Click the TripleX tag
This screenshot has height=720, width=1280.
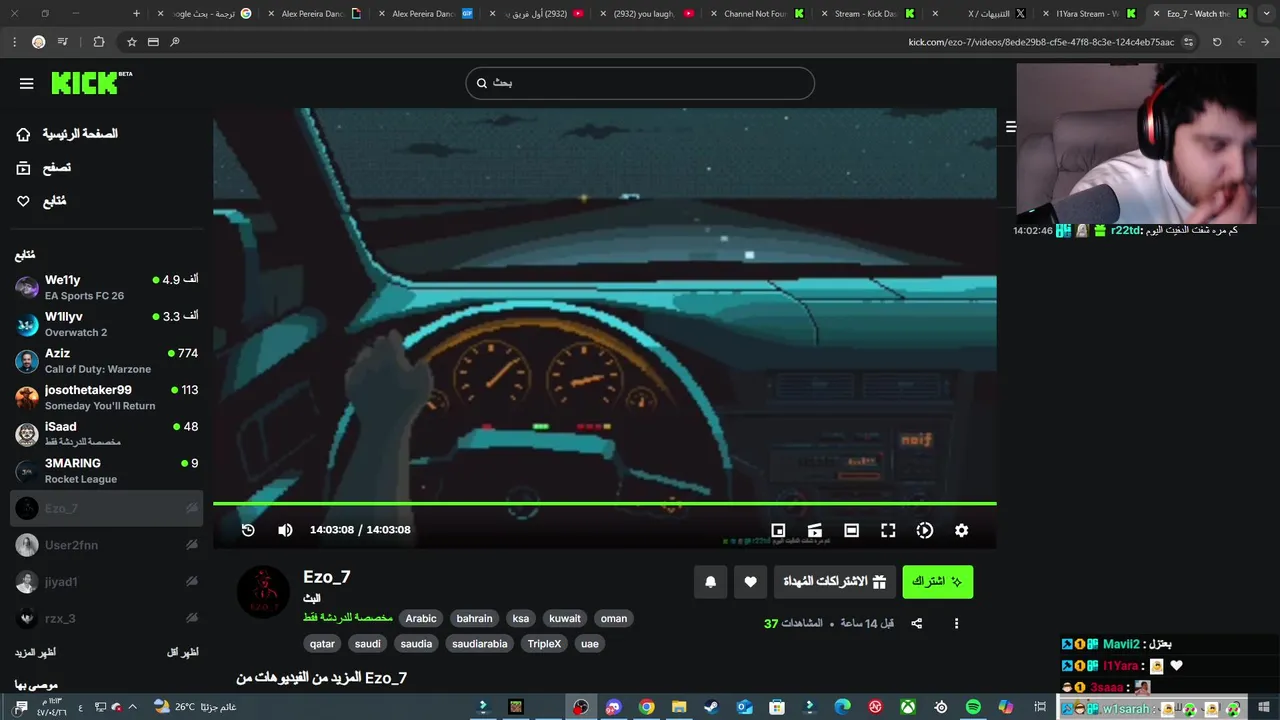[x=545, y=644]
